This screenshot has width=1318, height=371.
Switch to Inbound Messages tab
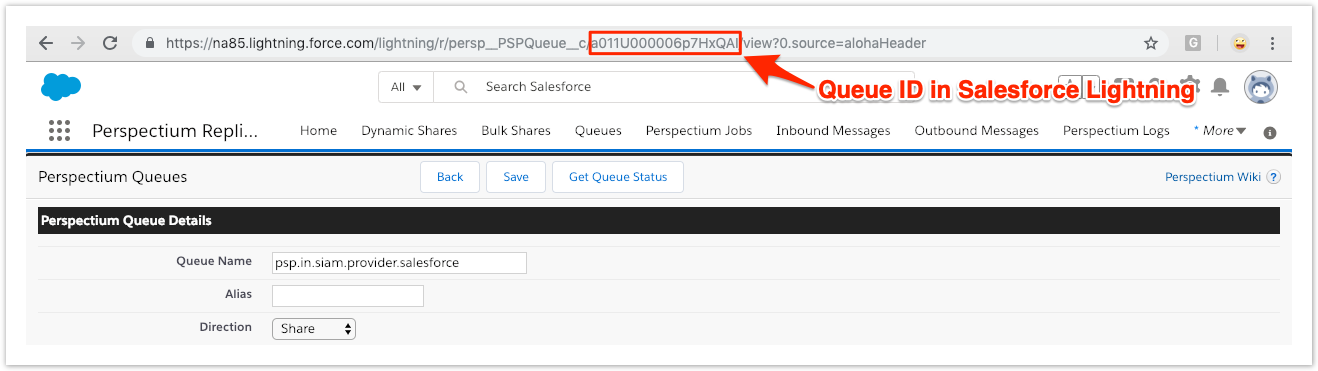tap(833, 131)
